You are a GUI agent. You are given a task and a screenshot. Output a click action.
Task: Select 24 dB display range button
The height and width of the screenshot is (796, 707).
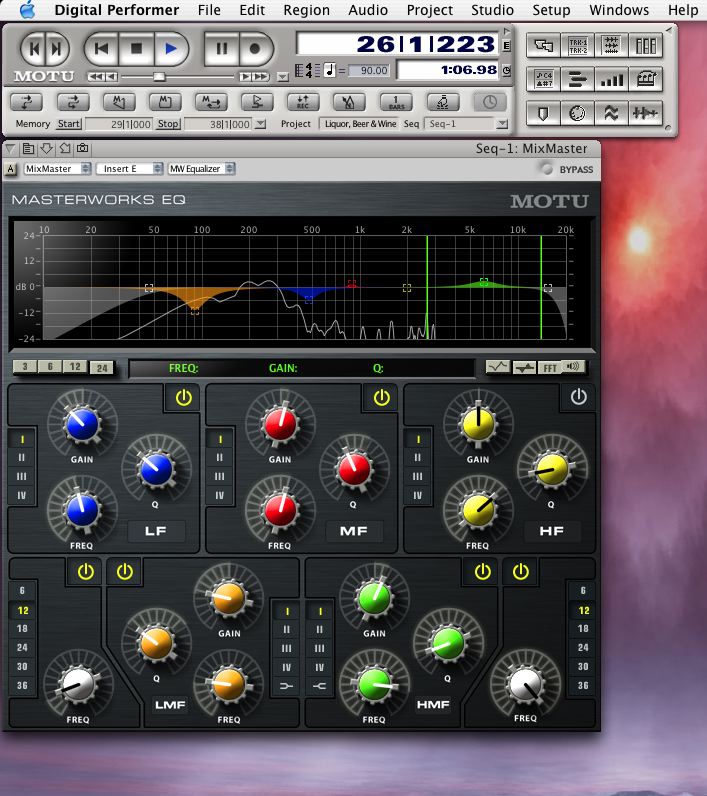[x=102, y=368]
